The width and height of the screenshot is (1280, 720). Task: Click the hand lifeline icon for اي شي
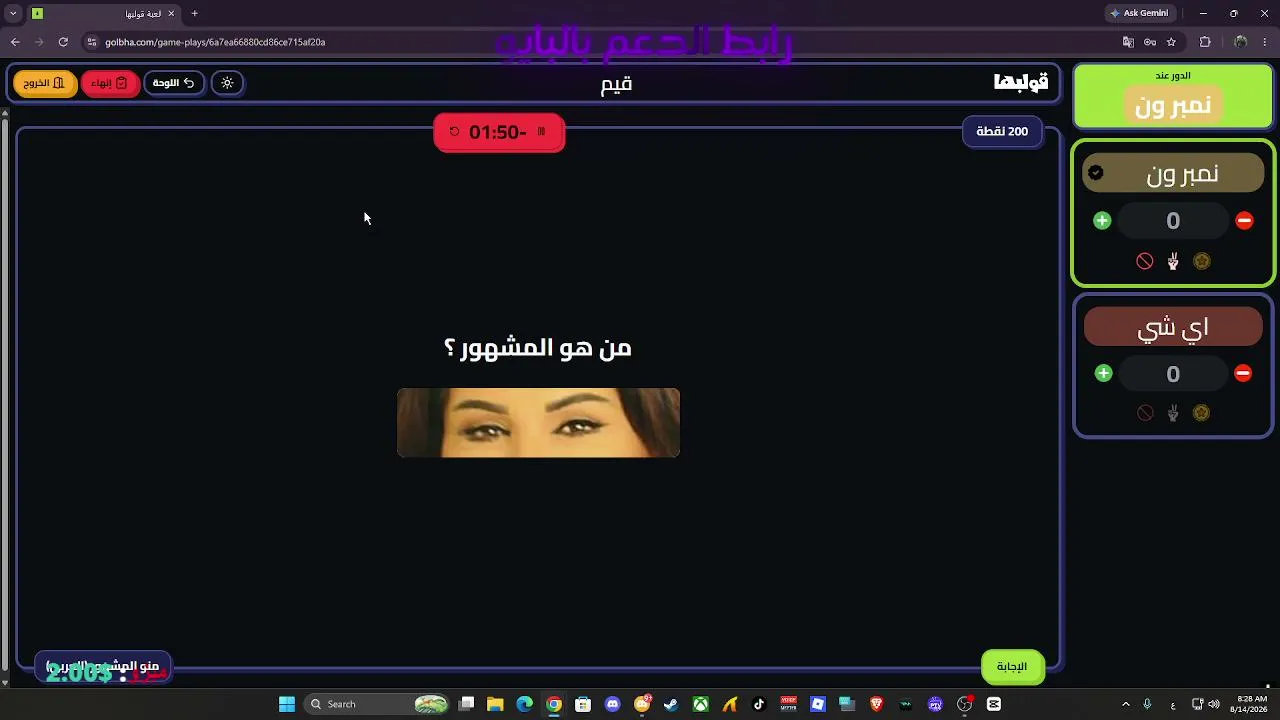coord(1173,413)
